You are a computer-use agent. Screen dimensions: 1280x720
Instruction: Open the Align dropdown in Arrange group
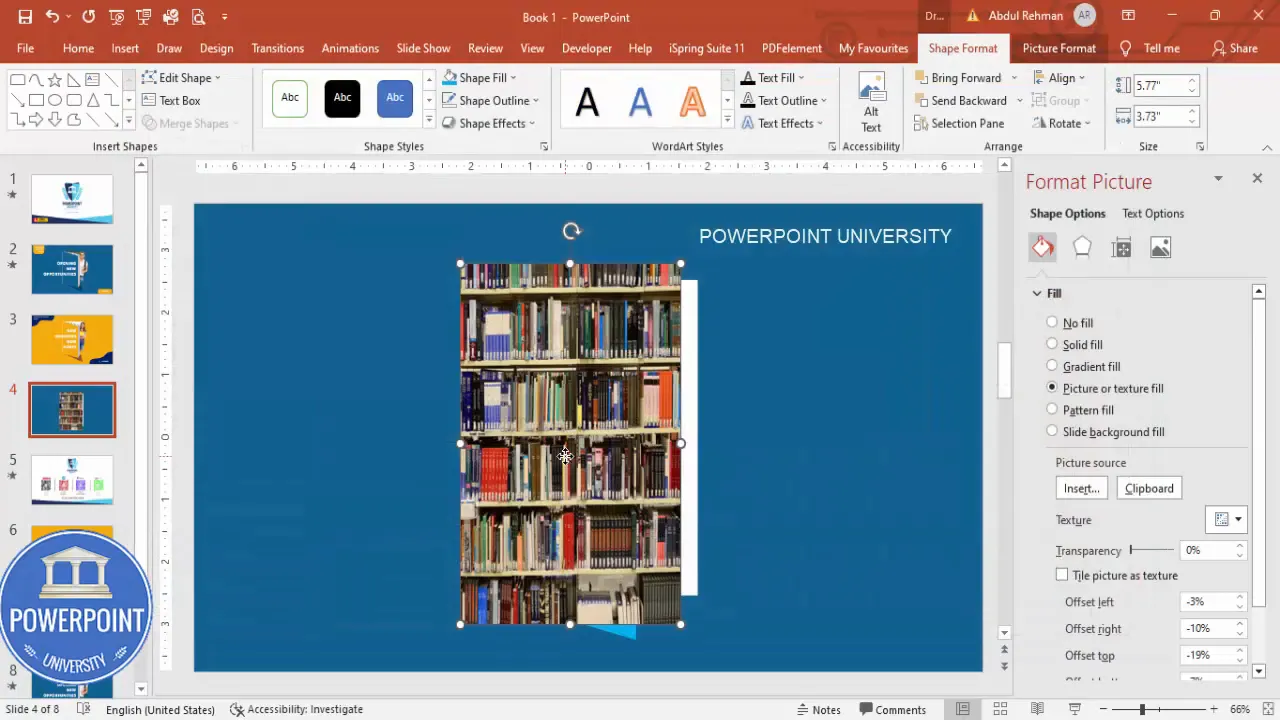tap(1059, 78)
